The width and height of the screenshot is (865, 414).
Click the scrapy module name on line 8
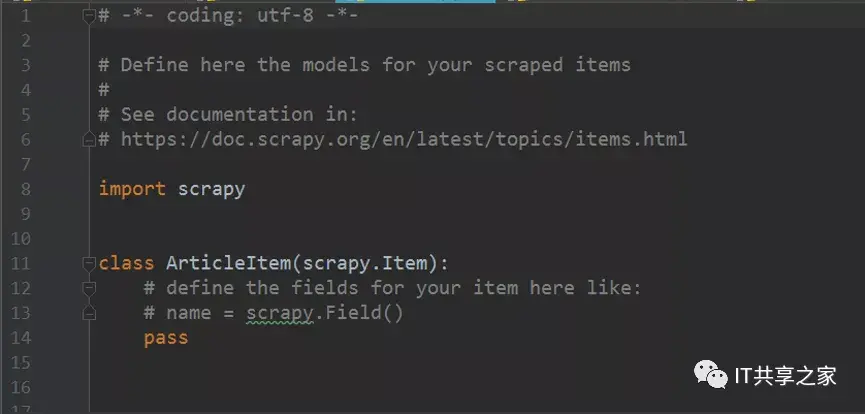(211, 189)
